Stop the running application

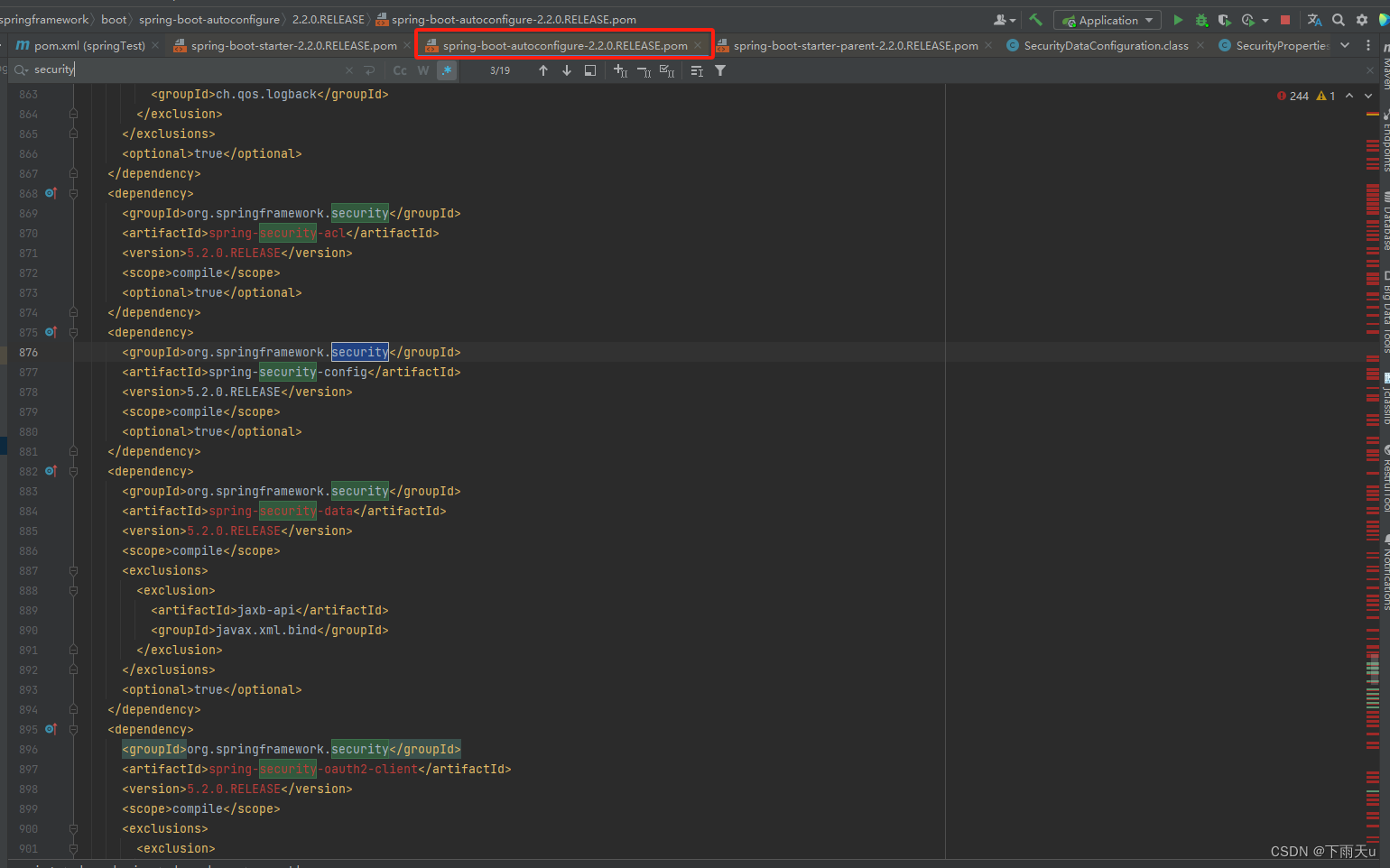click(x=1285, y=20)
